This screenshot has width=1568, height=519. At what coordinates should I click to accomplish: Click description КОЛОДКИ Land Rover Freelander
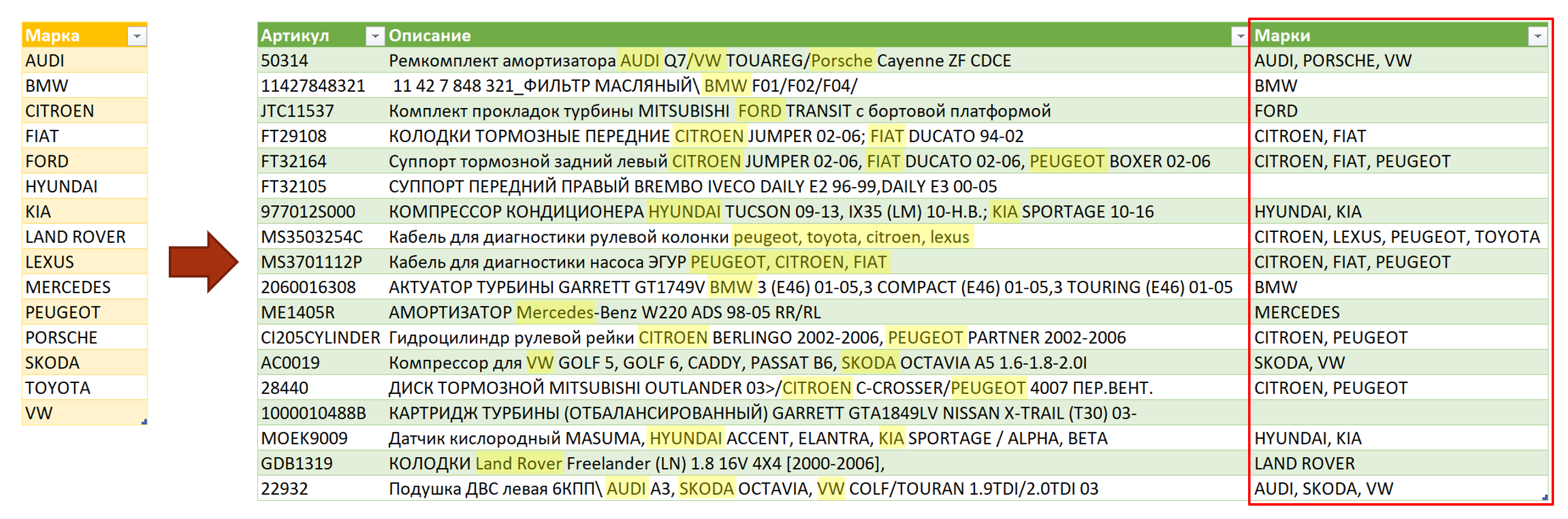pyautogui.click(x=818, y=464)
